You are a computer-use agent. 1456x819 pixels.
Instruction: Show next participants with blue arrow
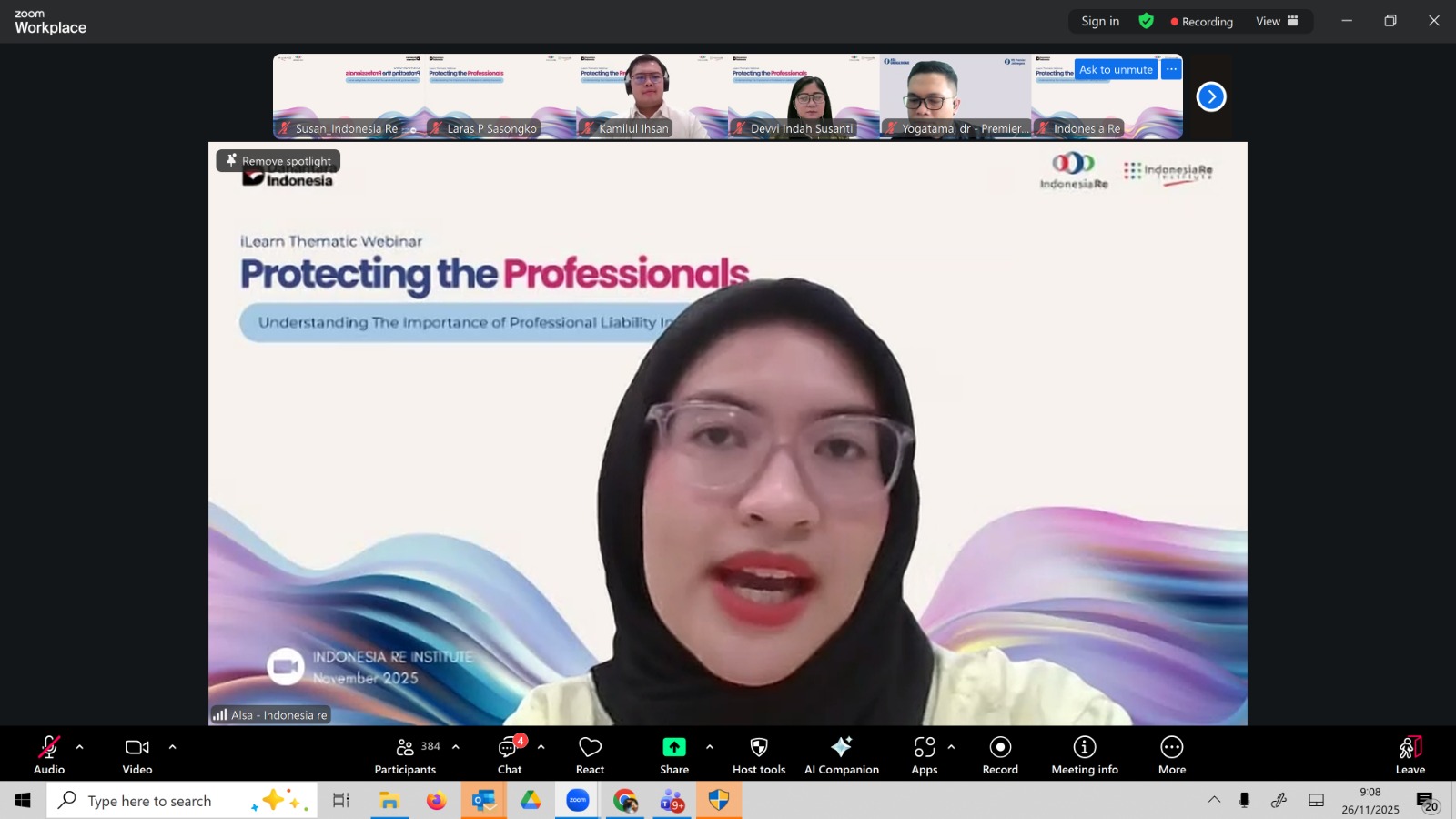1211,96
